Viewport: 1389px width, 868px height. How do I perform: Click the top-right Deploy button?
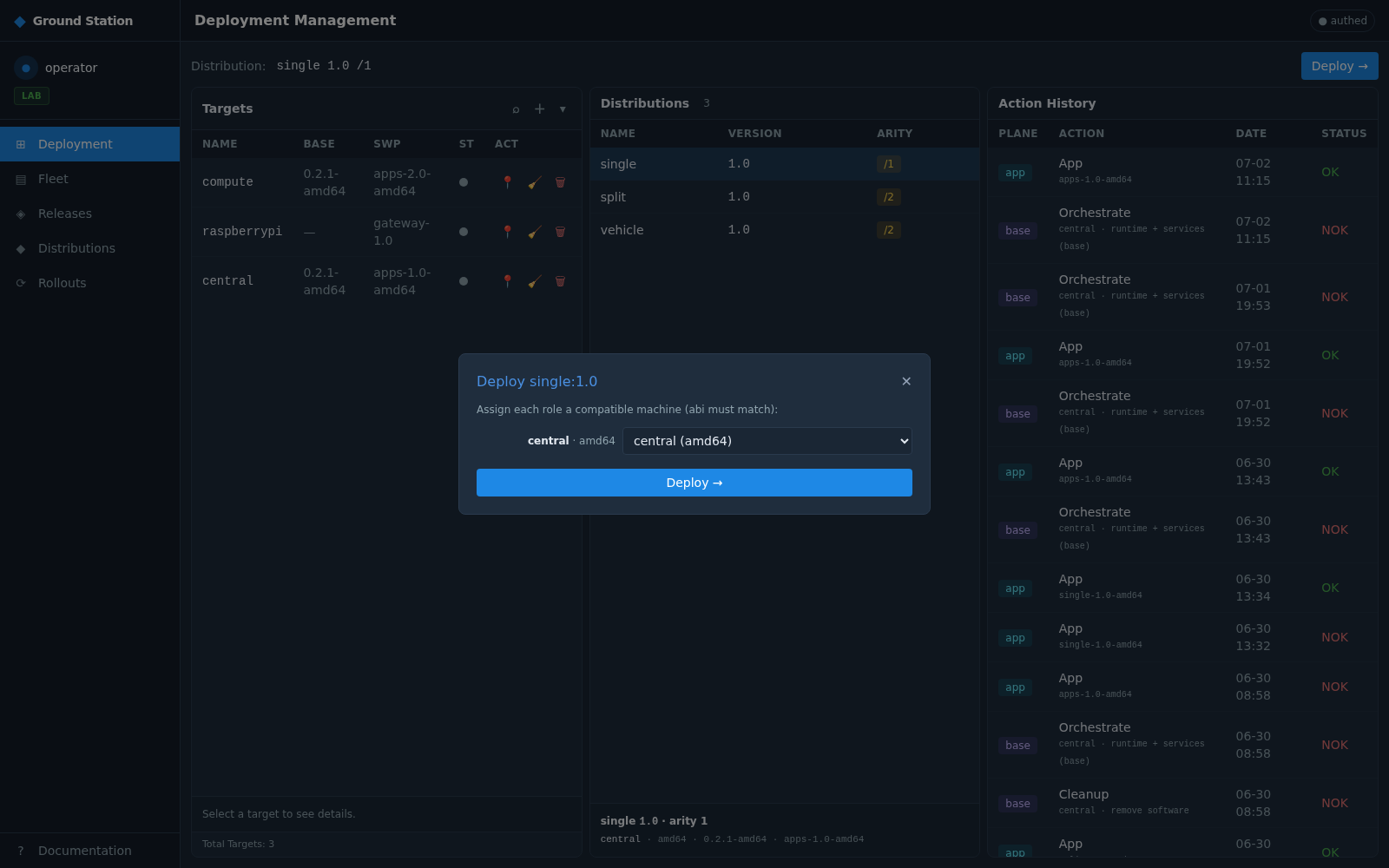tap(1340, 66)
